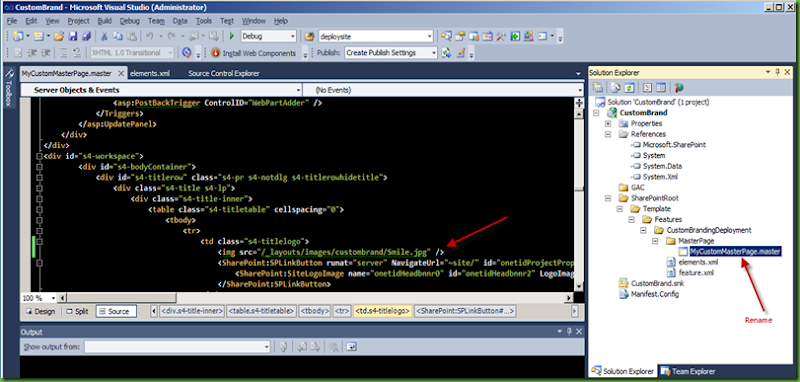Image resolution: width=800 pixels, height=382 pixels.
Task: Start debugging with the green play icon
Action: click(232, 36)
